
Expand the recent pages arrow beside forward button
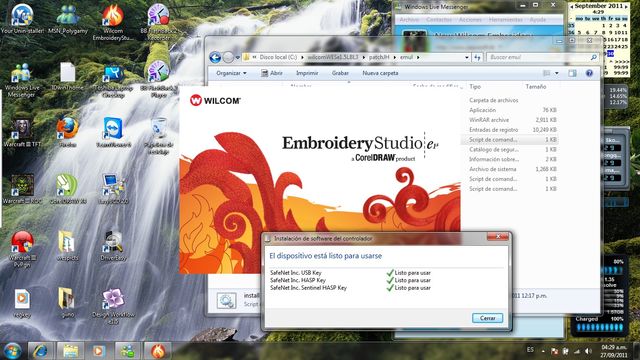click(x=238, y=58)
